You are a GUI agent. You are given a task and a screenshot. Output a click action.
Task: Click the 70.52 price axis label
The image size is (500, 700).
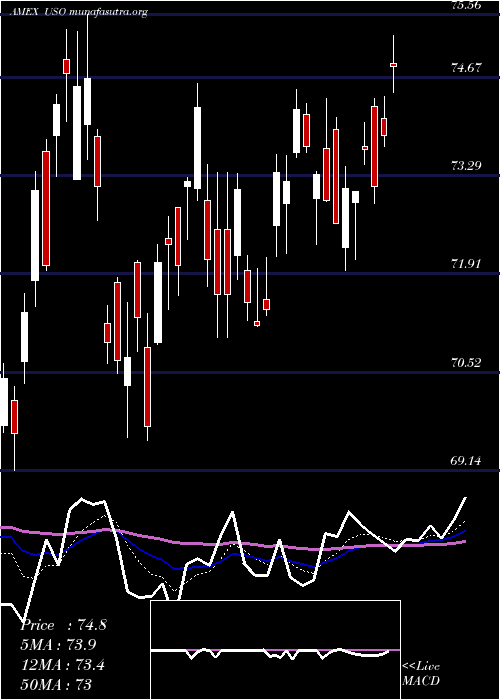[467, 362]
